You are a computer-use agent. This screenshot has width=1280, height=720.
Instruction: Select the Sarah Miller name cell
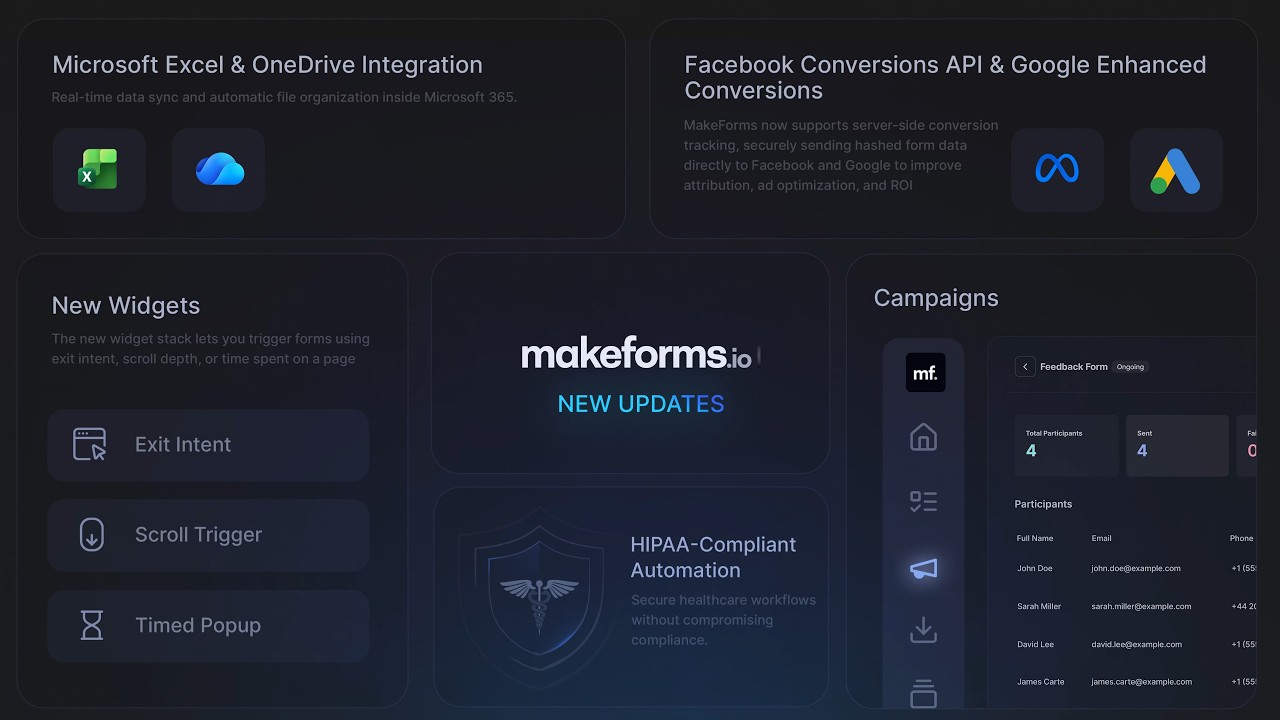pyautogui.click(x=1039, y=606)
